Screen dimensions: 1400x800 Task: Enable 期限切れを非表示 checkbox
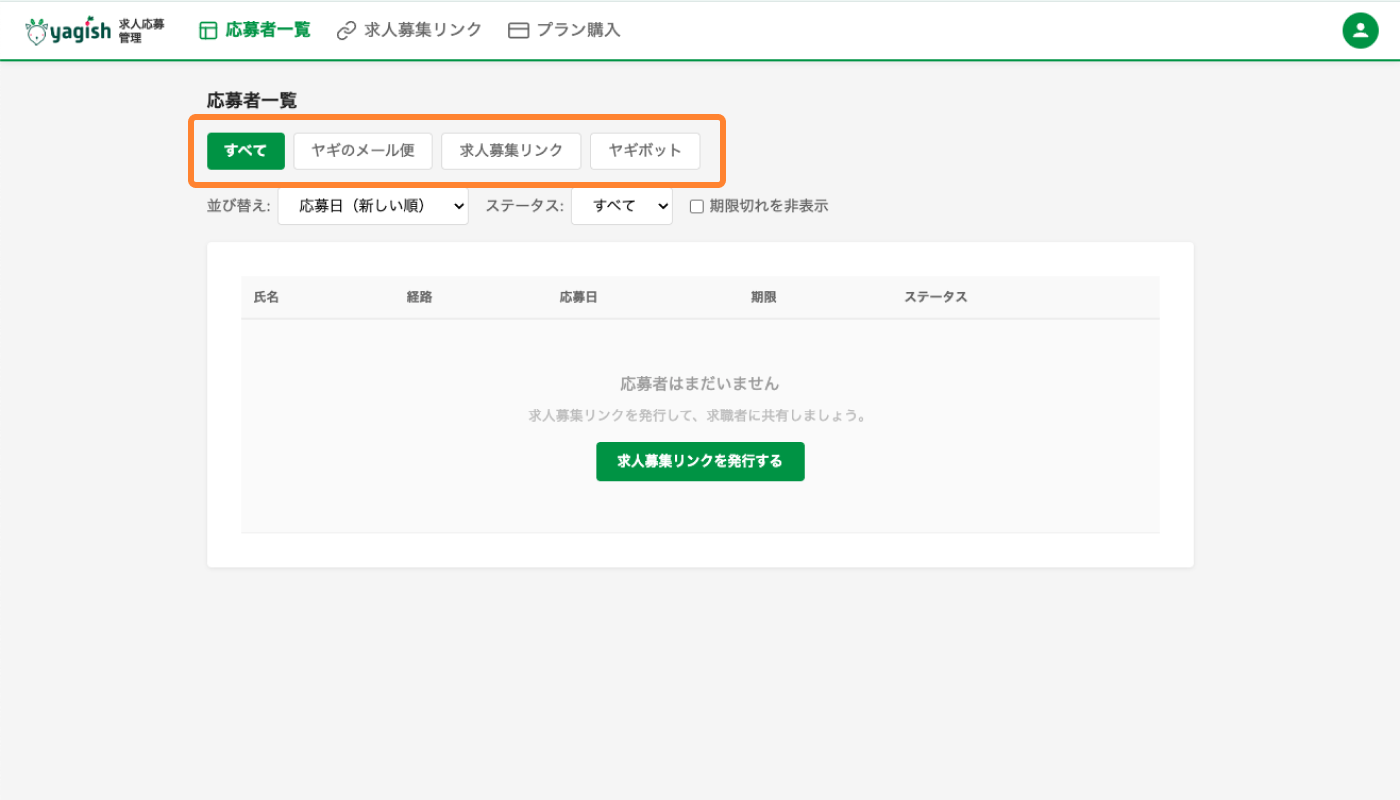point(697,207)
